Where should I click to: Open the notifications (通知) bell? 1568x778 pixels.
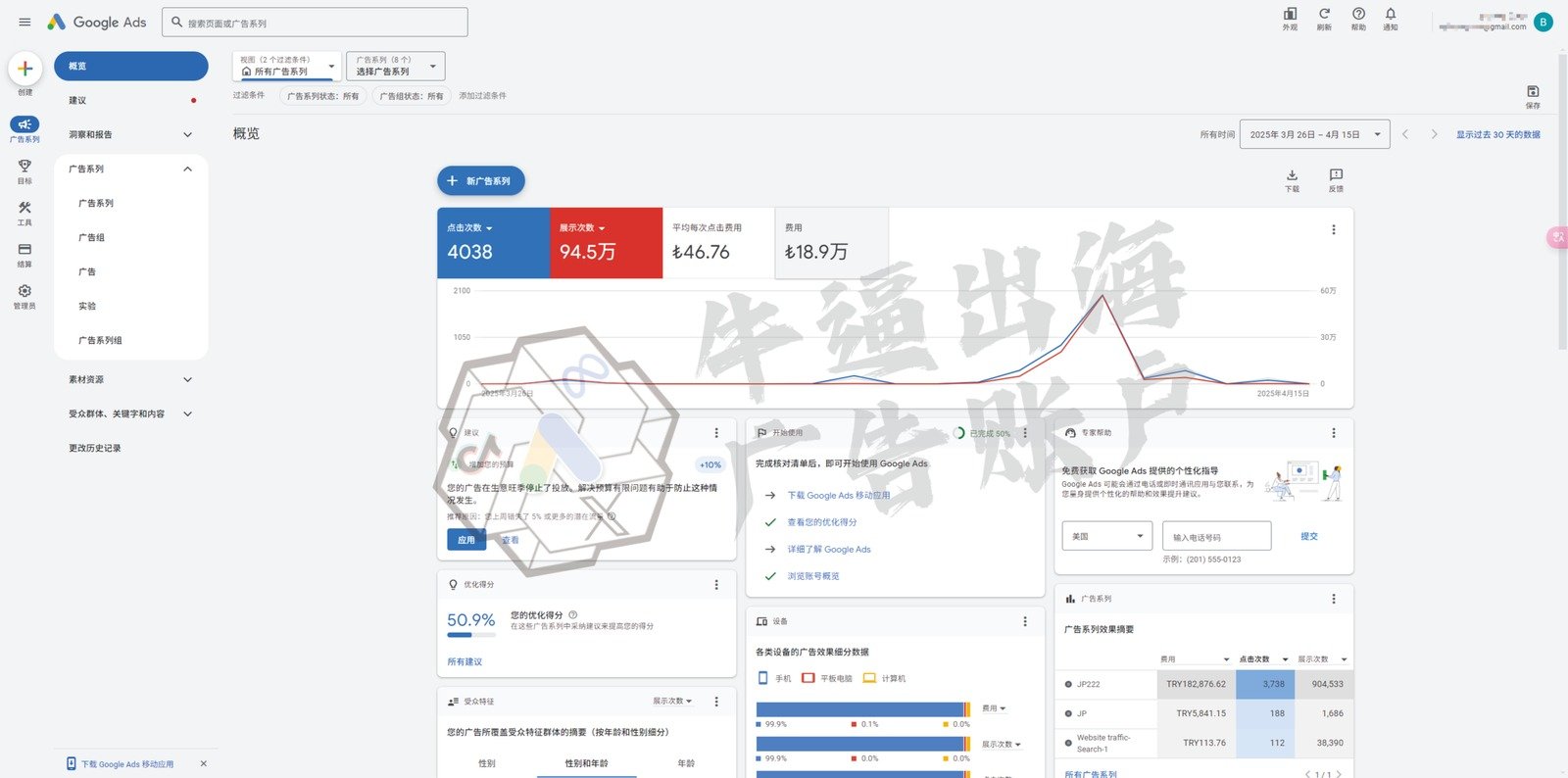point(1390,18)
